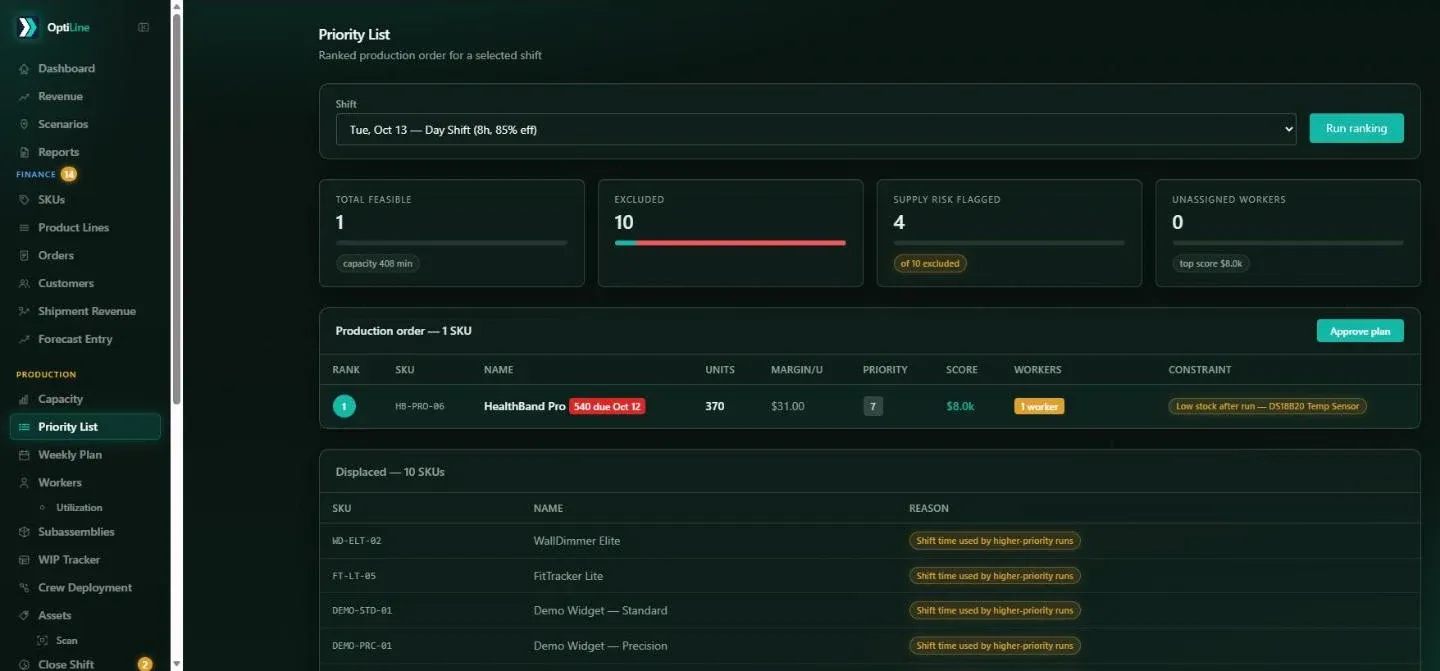
Task: Click the Workers sidebar icon
Action: pos(24,483)
